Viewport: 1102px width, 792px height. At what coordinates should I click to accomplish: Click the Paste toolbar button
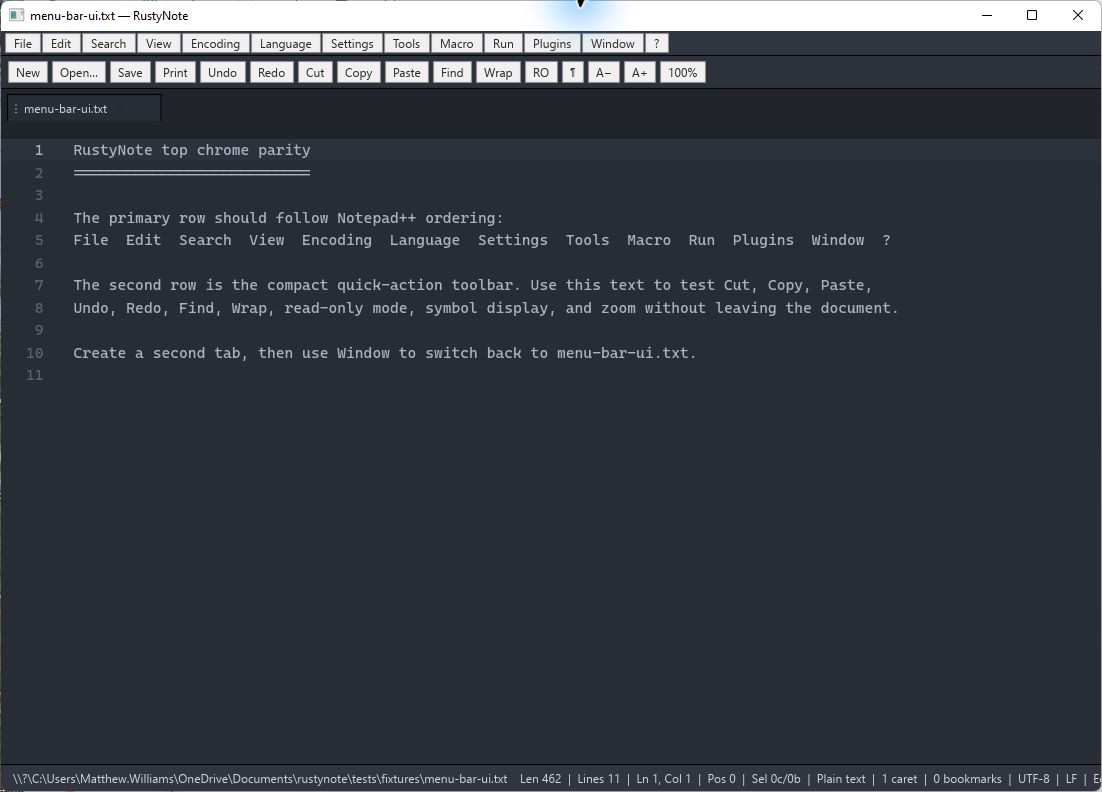tap(406, 72)
